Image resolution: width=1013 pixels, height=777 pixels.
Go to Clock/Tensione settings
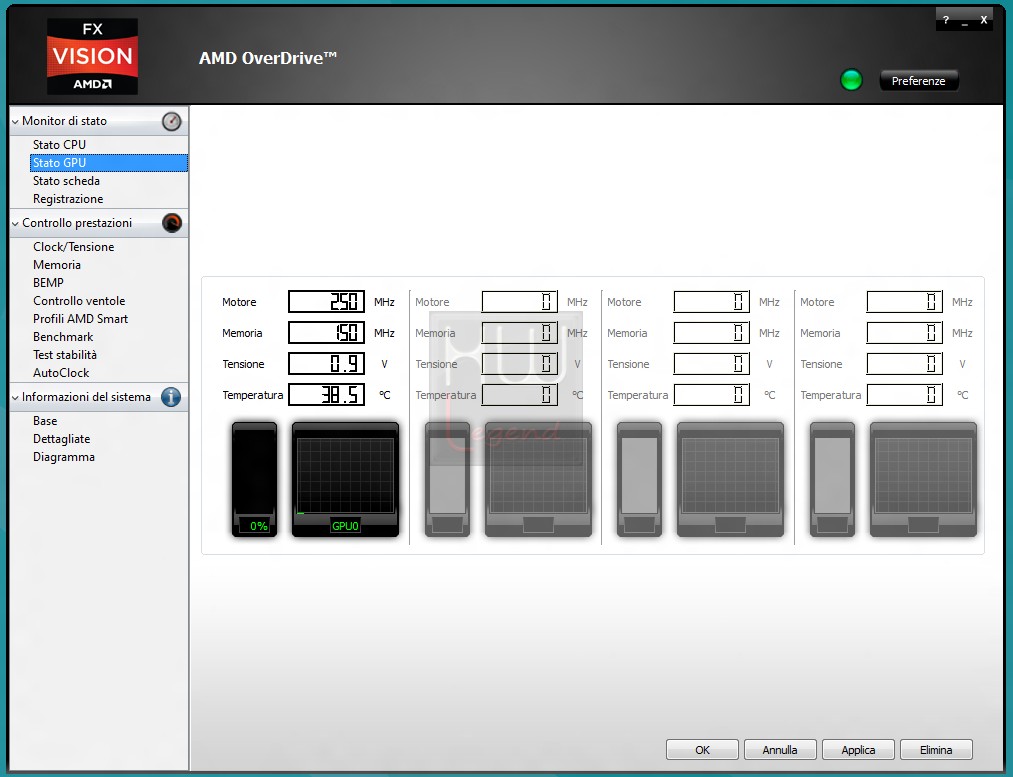[x=74, y=247]
